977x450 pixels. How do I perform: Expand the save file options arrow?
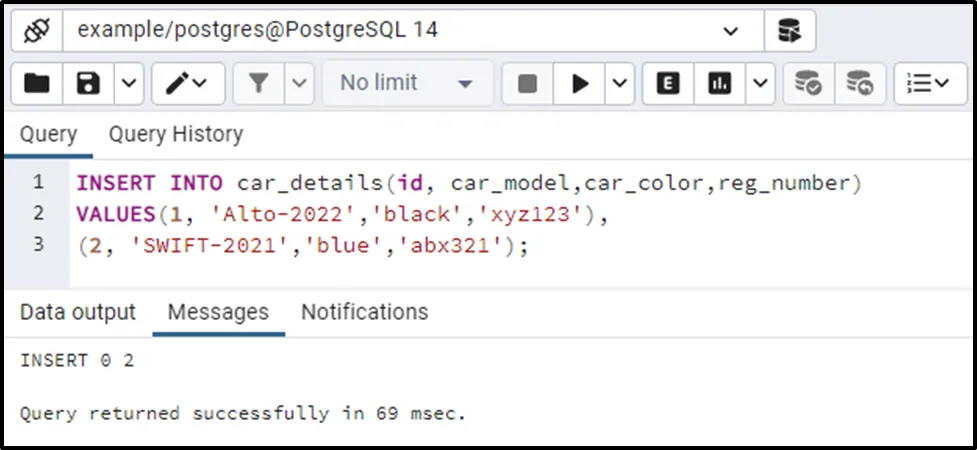(x=129, y=83)
